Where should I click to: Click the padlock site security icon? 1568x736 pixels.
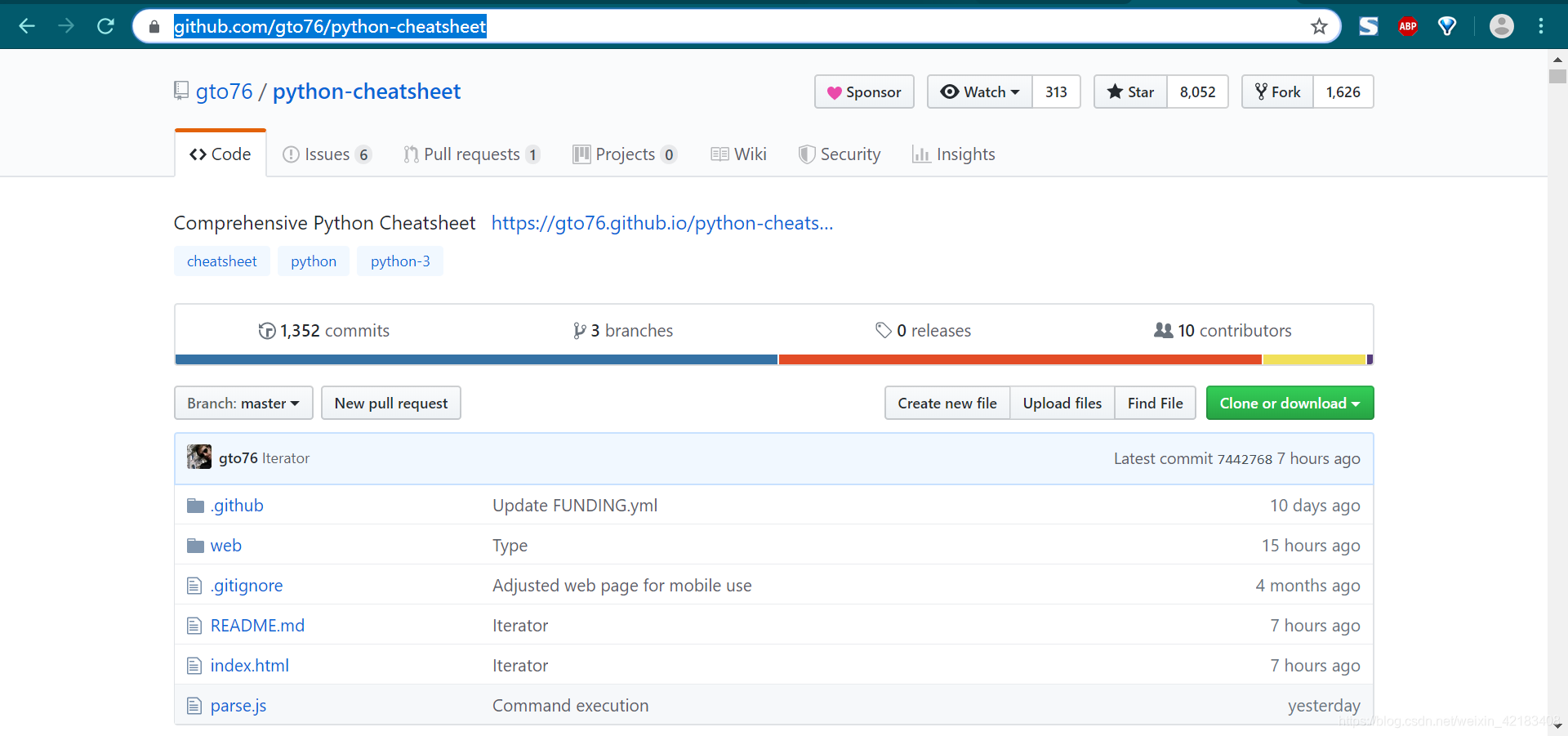point(154,27)
